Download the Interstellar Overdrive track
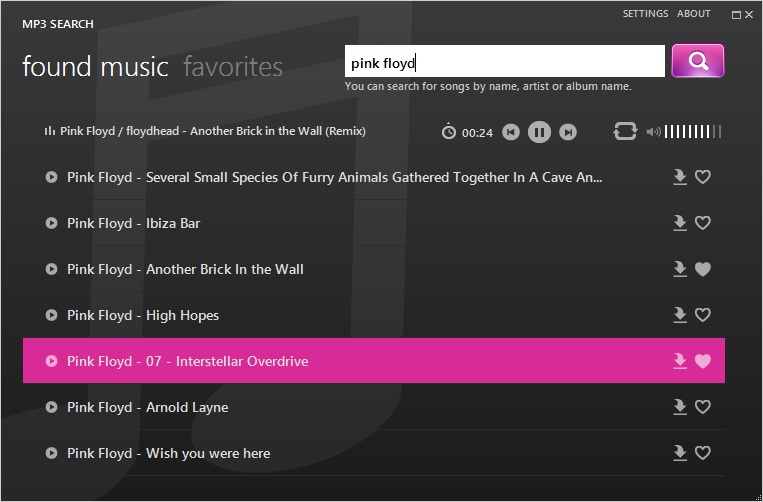 tap(680, 361)
